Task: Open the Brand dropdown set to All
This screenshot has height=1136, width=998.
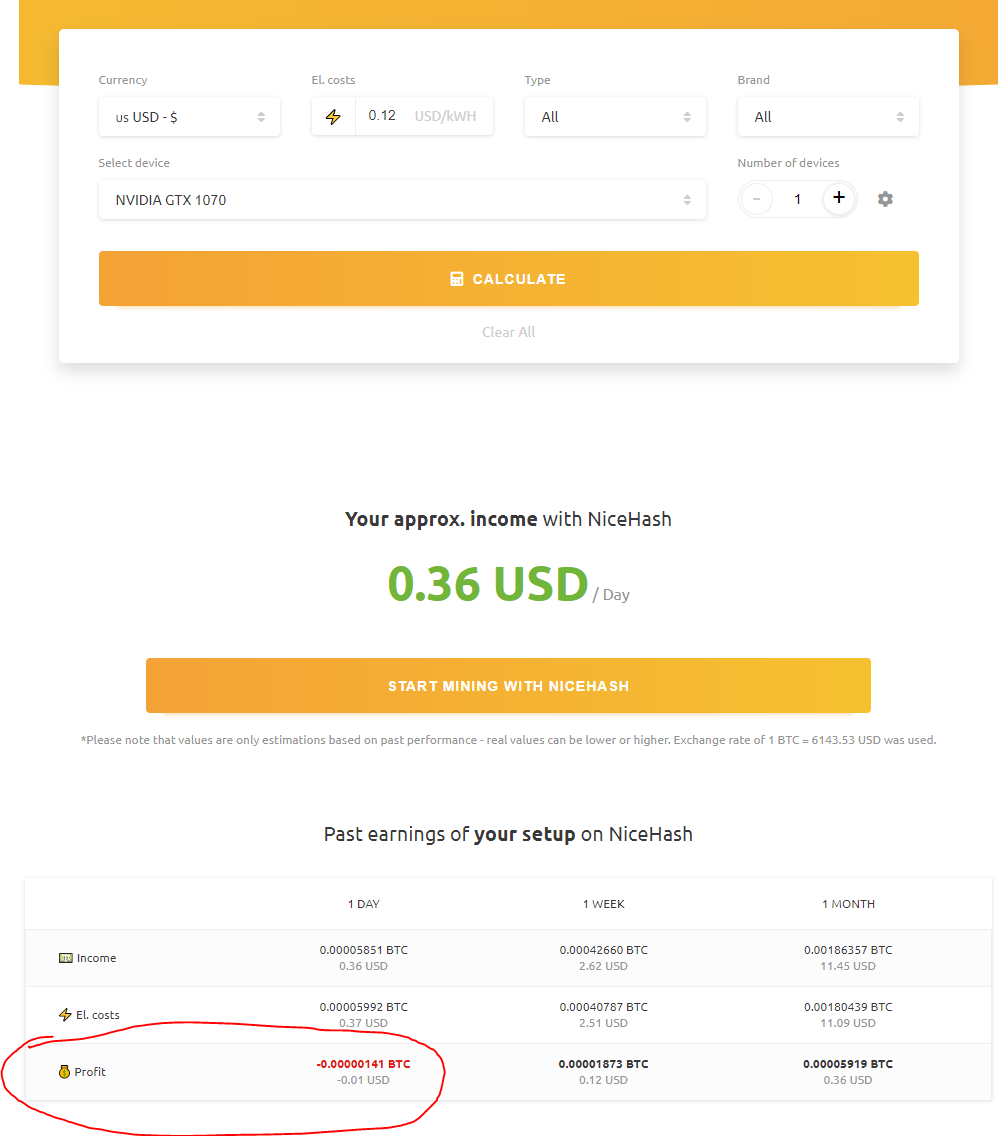Action: pyautogui.click(x=828, y=117)
